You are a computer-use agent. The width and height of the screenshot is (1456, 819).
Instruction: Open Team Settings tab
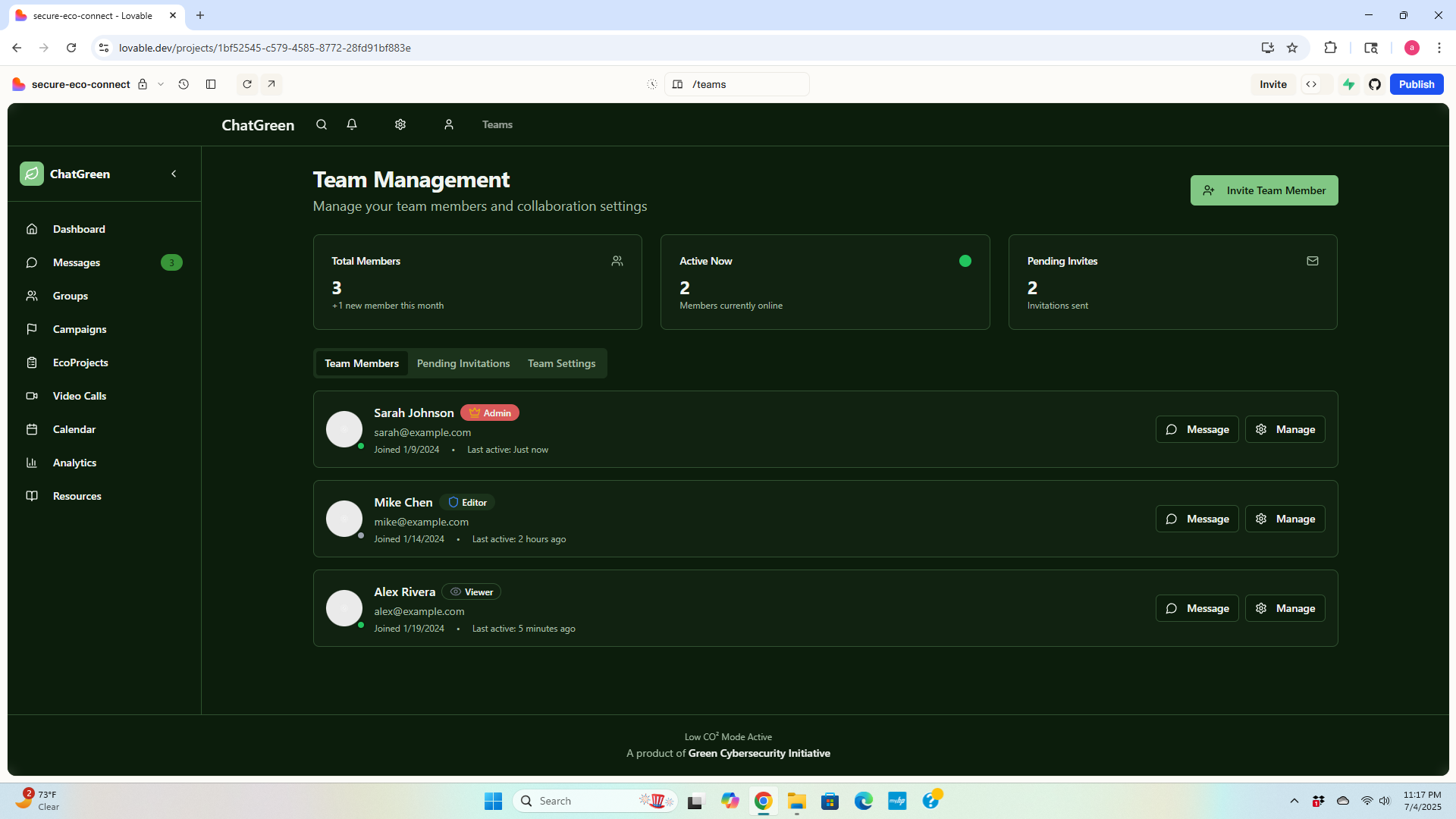pyautogui.click(x=561, y=363)
